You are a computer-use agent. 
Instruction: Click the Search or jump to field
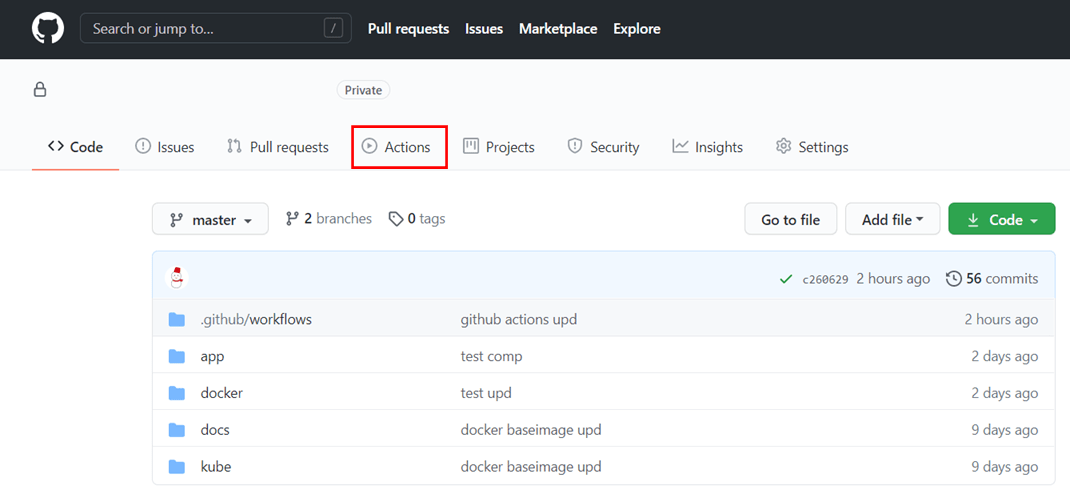[216, 29]
